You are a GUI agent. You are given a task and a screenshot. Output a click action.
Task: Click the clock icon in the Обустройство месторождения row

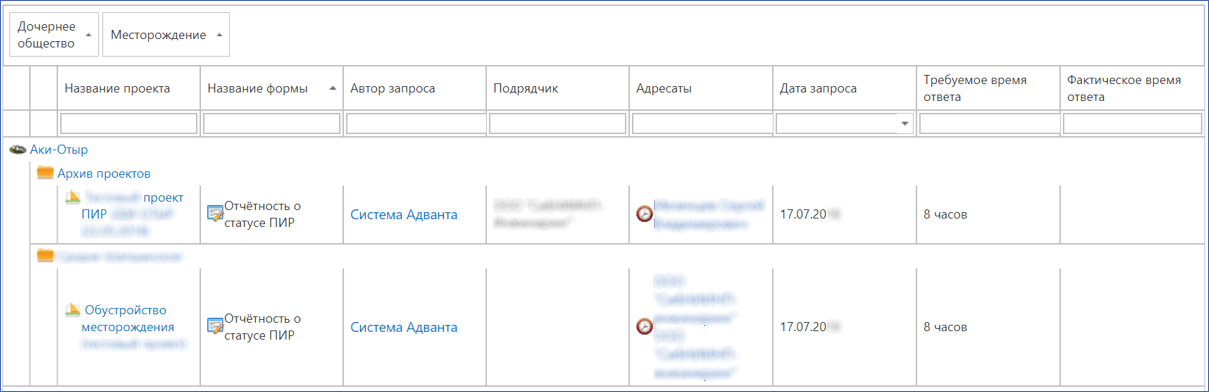pyautogui.click(x=644, y=327)
